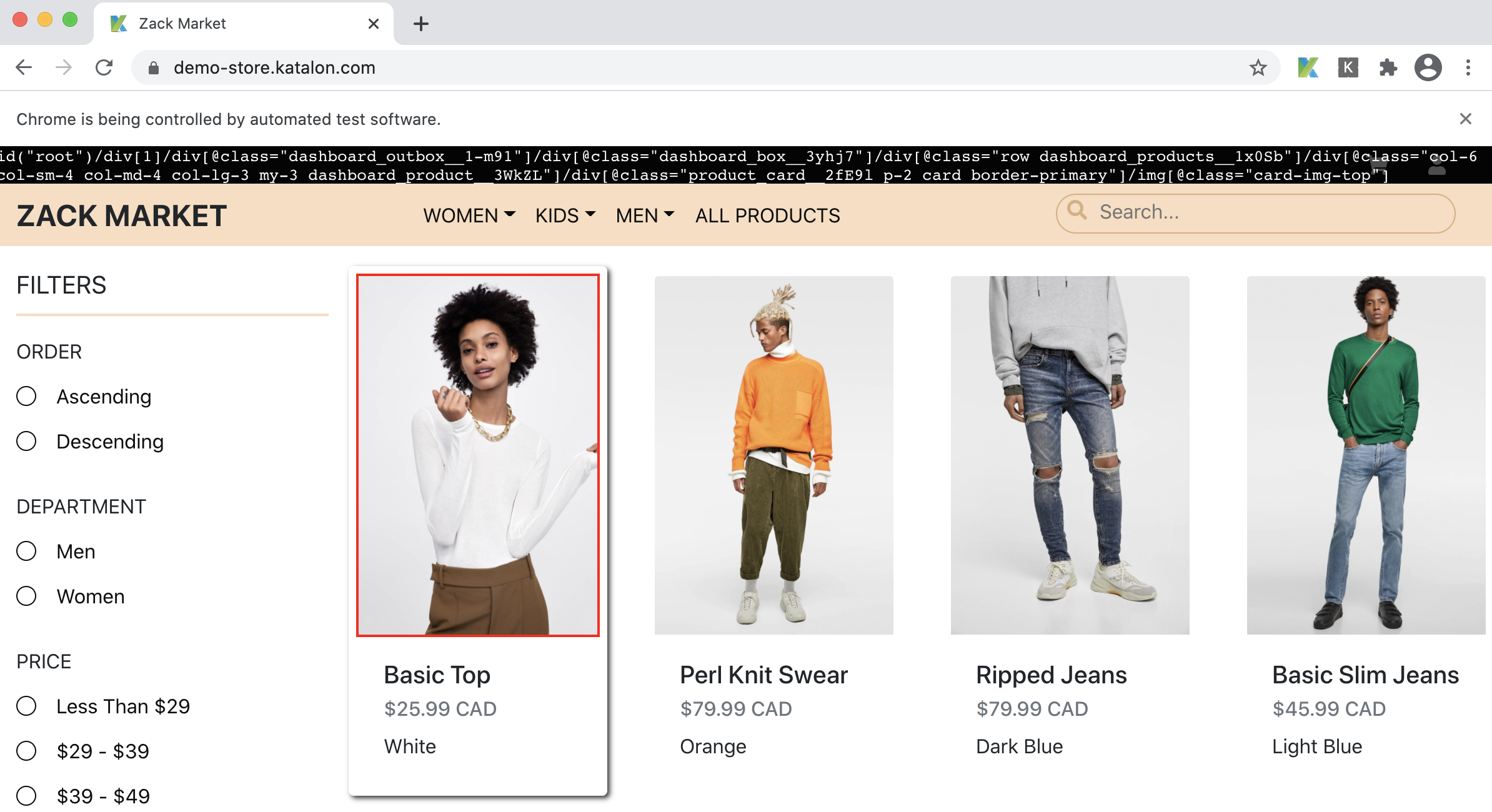Click the ZACK MARKET logo link
Screen dimensions: 1492x812
click(122, 216)
